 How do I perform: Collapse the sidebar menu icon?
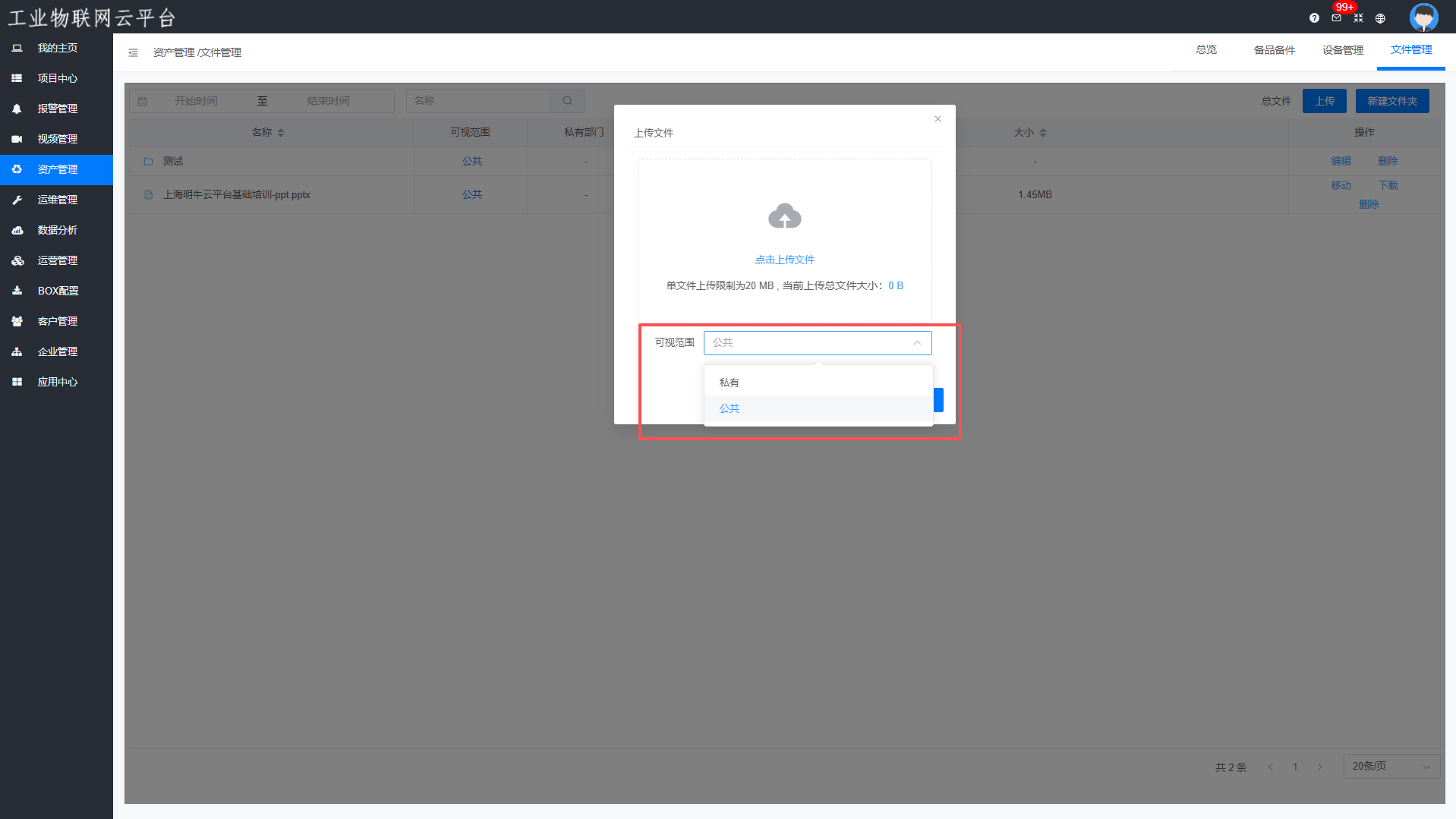coord(133,52)
